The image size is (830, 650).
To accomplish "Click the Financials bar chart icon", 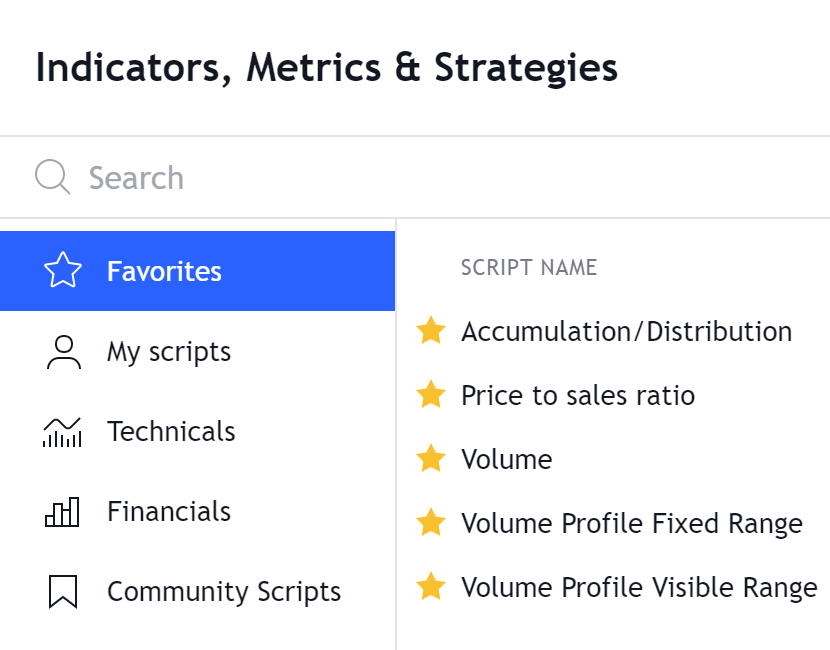I will [63, 512].
